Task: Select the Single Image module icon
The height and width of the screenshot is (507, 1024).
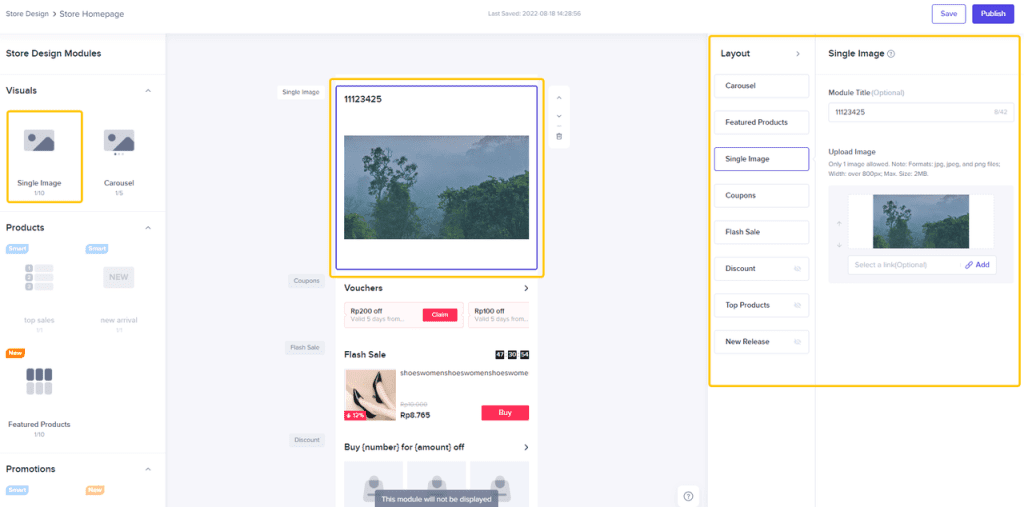Action: 39,140
